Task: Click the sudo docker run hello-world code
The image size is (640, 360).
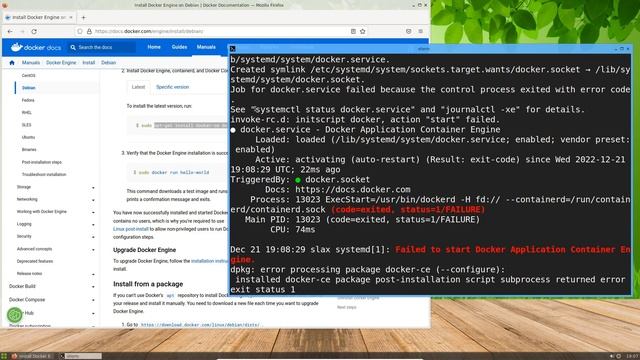Action: point(171,173)
